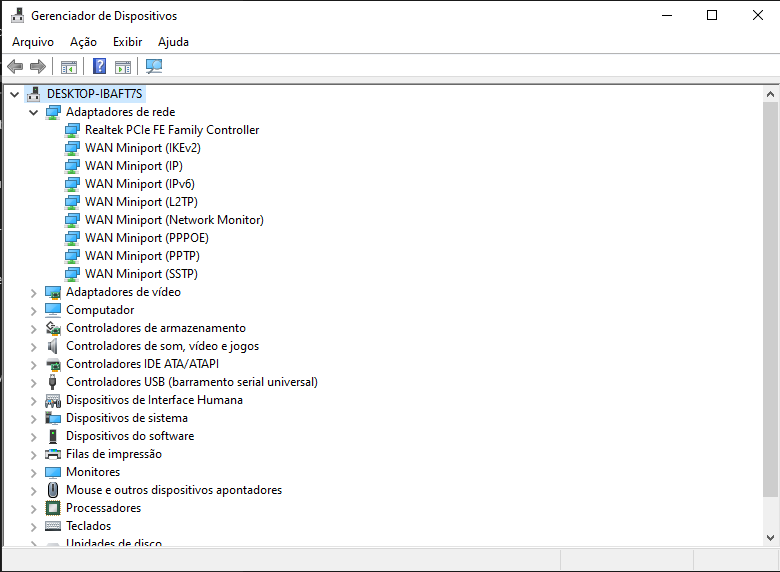780x572 pixels.
Task: Open the Ajuda menu
Action: click(173, 42)
